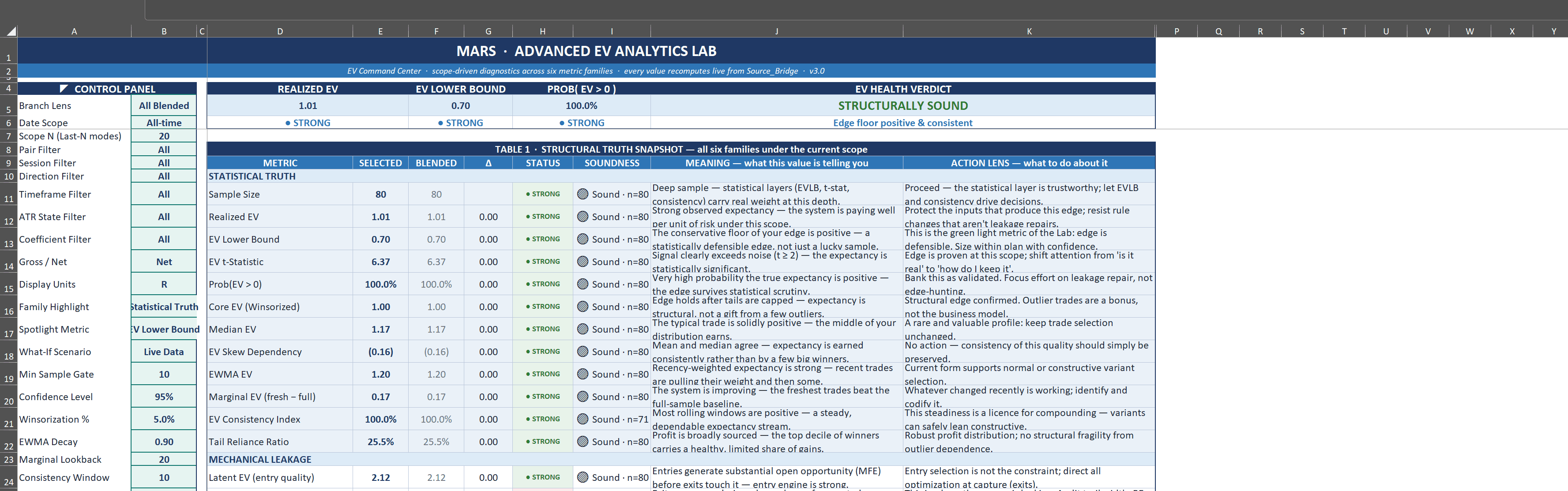Click selected value '6.37' for EV t-Statistic
This screenshot has height=491, width=1568.
point(380,262)
